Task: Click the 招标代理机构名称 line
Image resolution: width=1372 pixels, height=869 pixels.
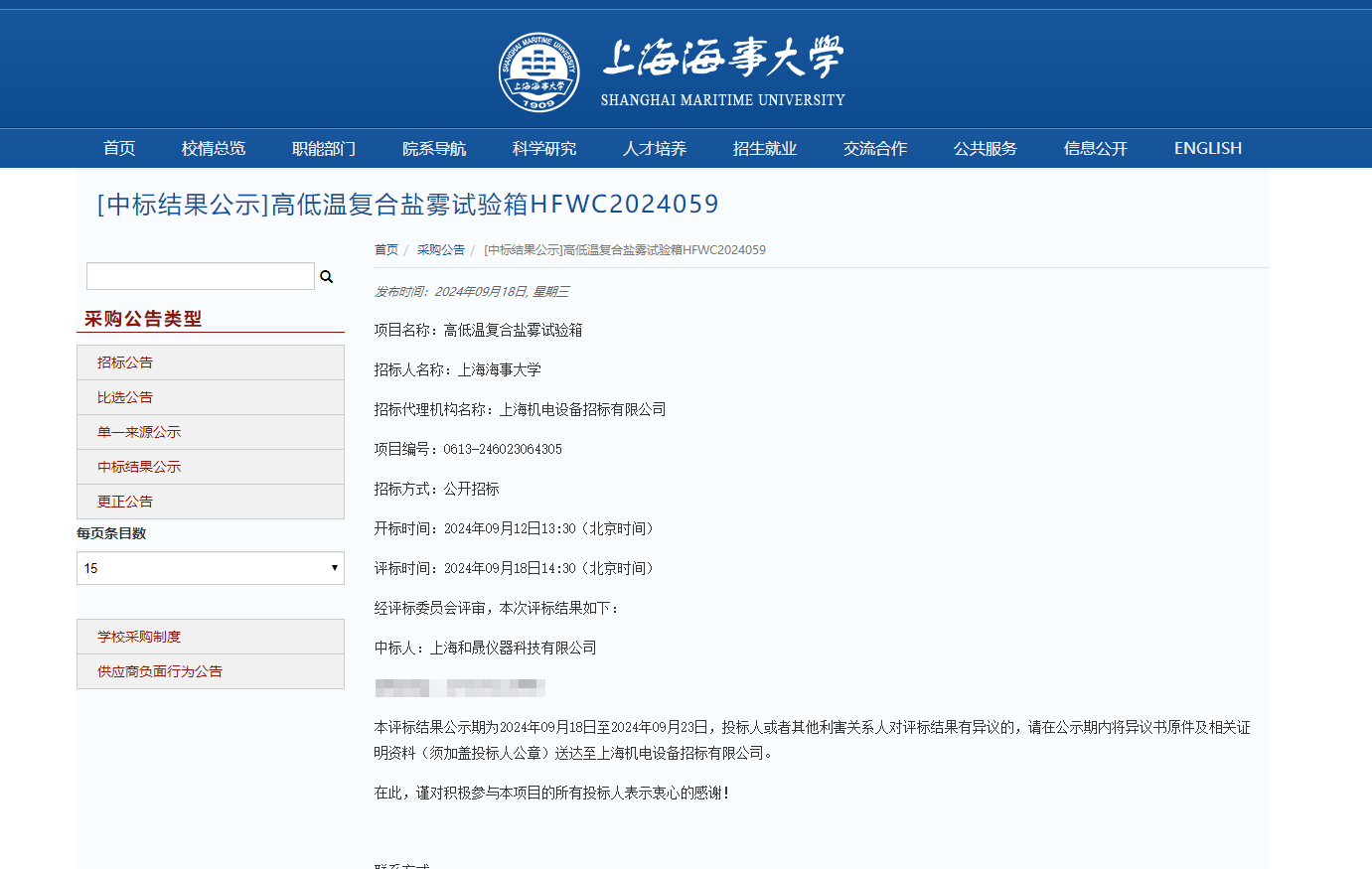Action: pyautogui.click(x=521, y=409)
